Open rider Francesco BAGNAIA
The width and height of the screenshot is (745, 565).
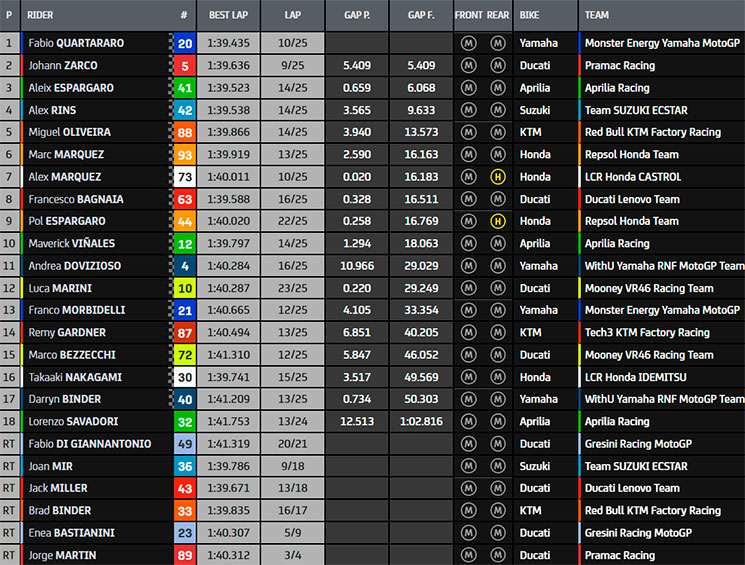76,199
